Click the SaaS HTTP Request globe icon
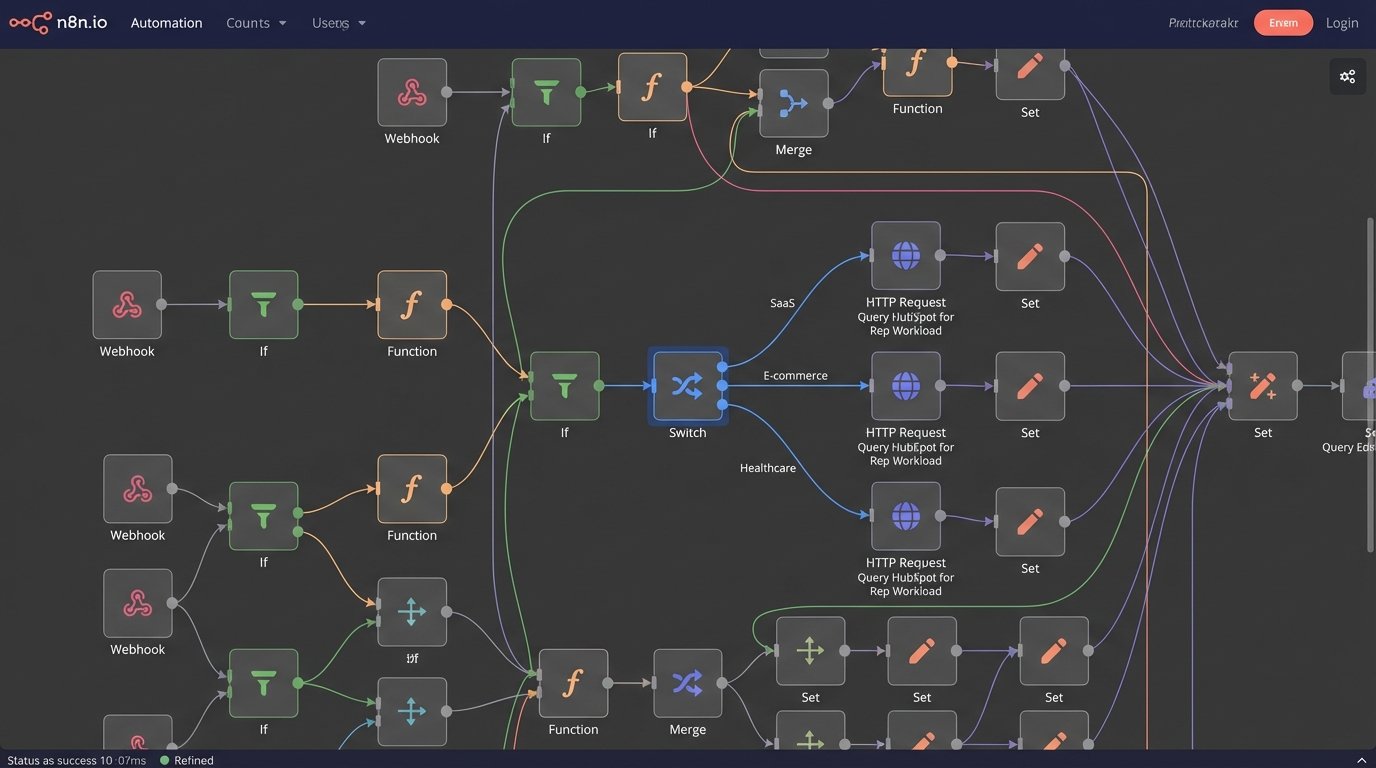 pyautogui.click(x=905, y=255)
